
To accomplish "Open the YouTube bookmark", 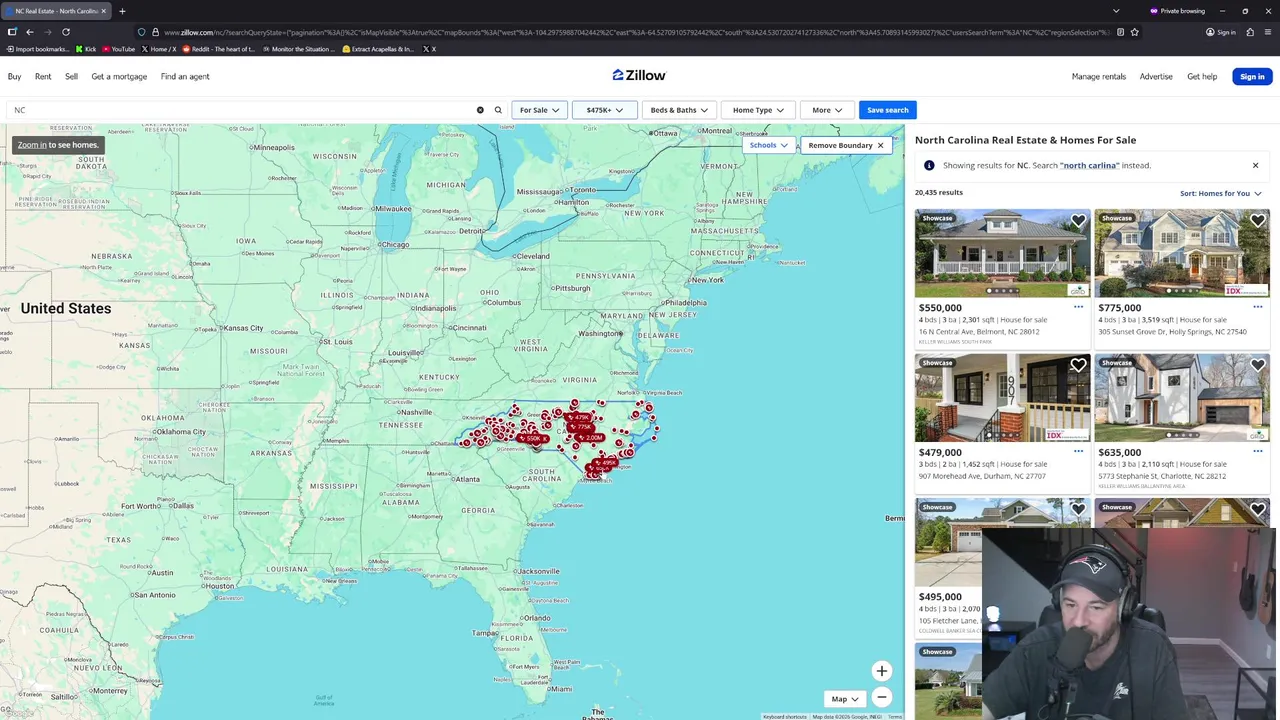I will (119, 49).
